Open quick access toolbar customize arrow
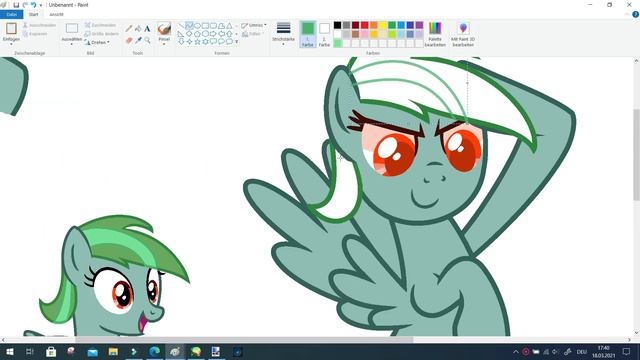 click(x=41, y=5)
